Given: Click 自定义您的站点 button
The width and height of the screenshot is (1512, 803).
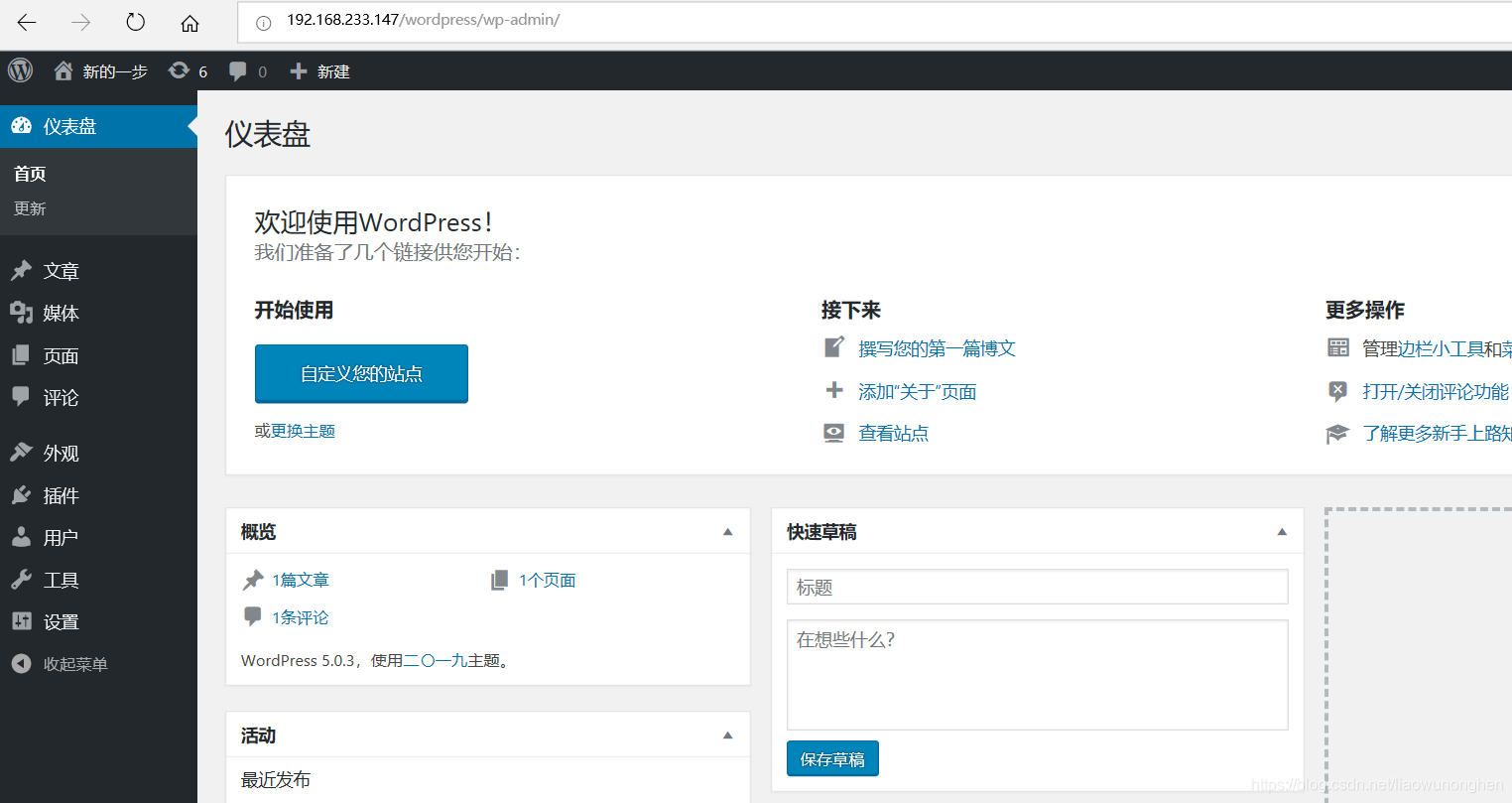Looking at the screenshot, I should [x=361, y=373].
